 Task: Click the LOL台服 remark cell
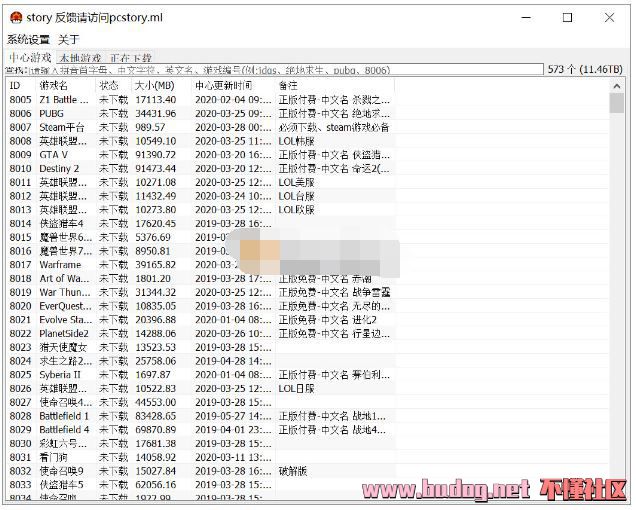click(297, 196)
